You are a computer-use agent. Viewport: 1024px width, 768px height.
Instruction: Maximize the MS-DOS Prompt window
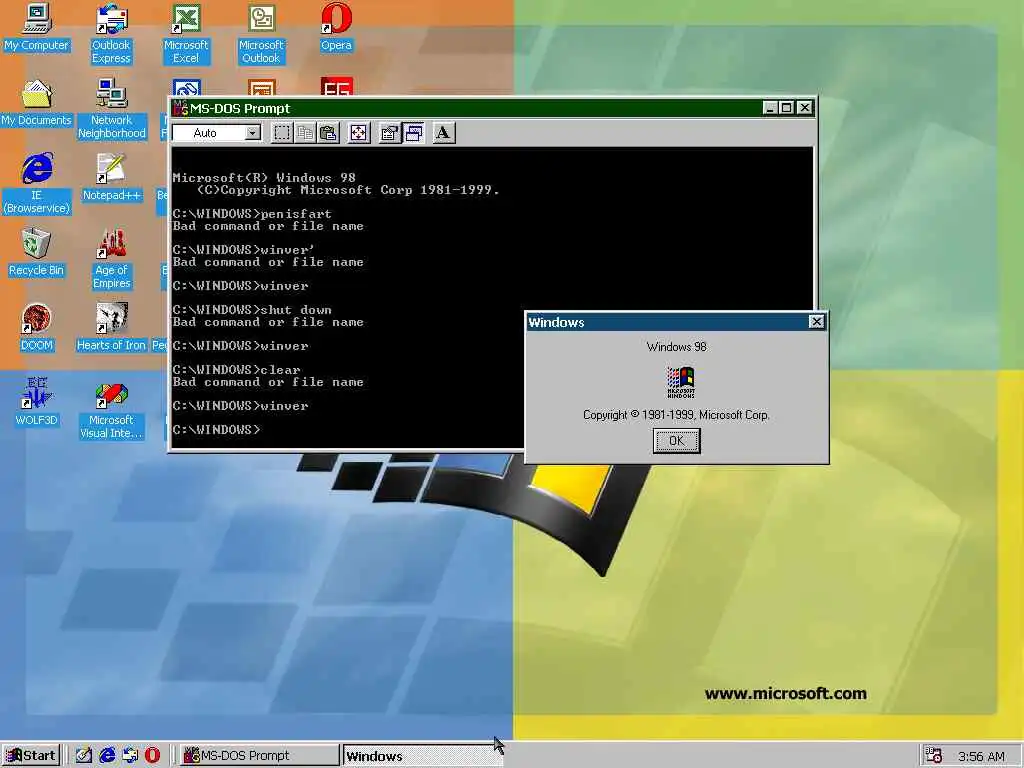point(786,108)
